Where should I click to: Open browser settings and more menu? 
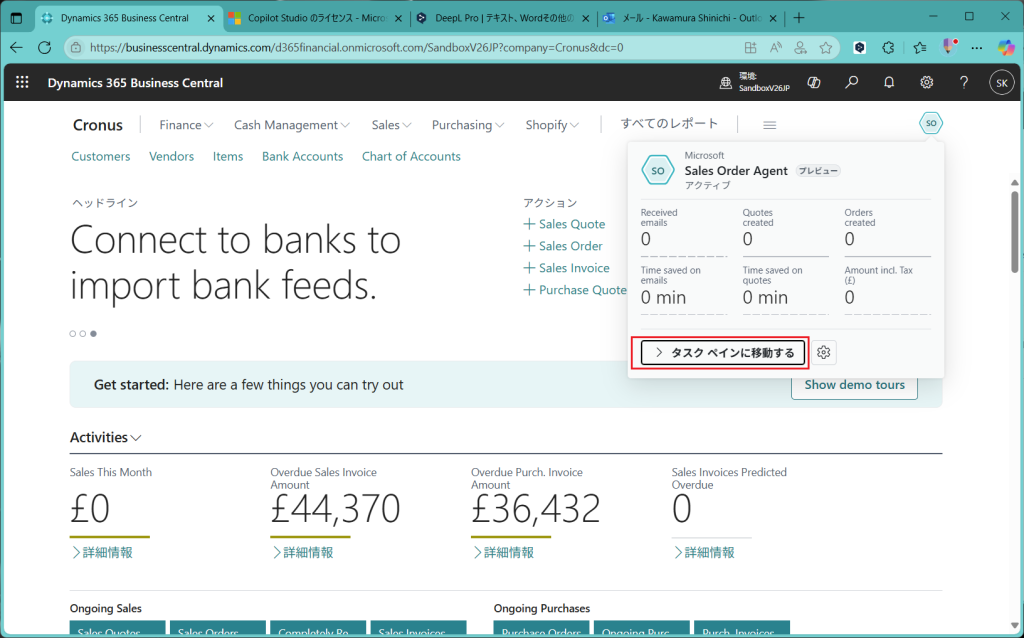[977, 47]
